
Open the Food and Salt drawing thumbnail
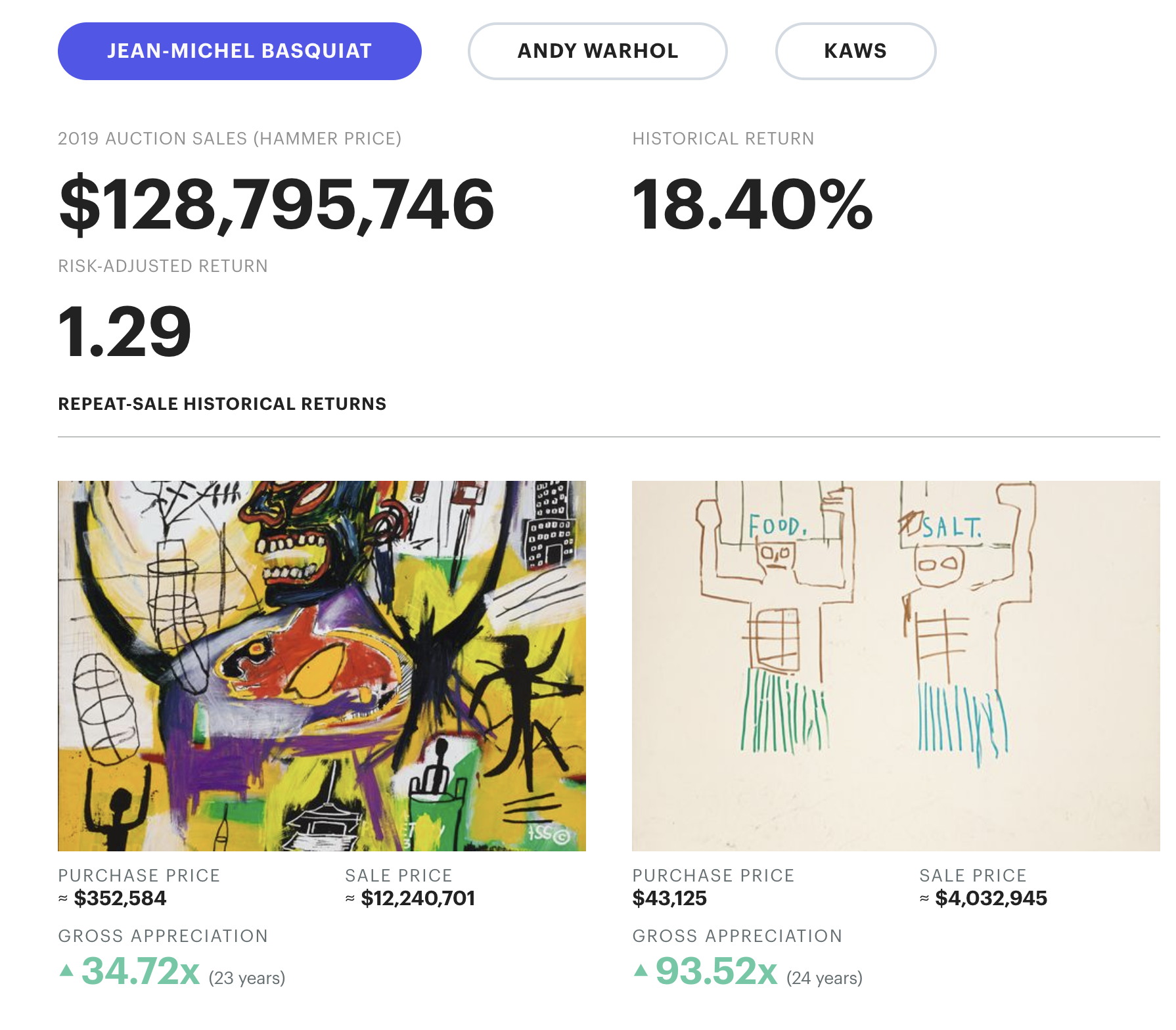tap(895, 665)
